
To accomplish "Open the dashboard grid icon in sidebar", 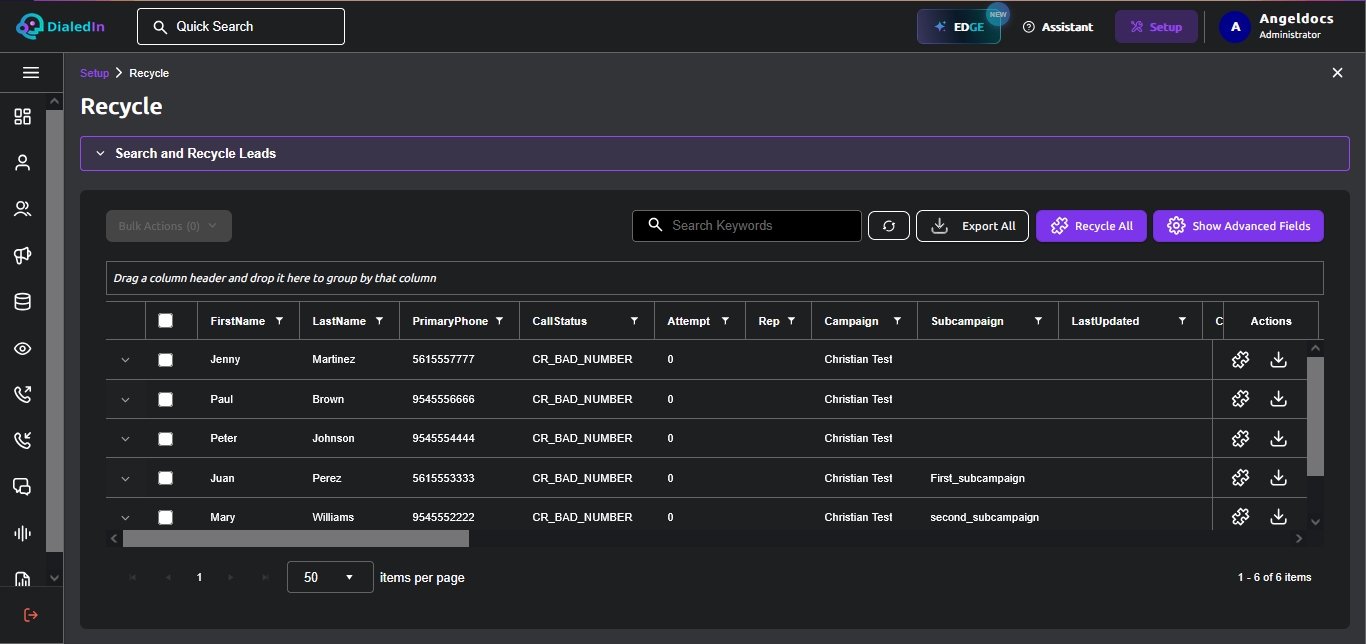I will point(23,117).
